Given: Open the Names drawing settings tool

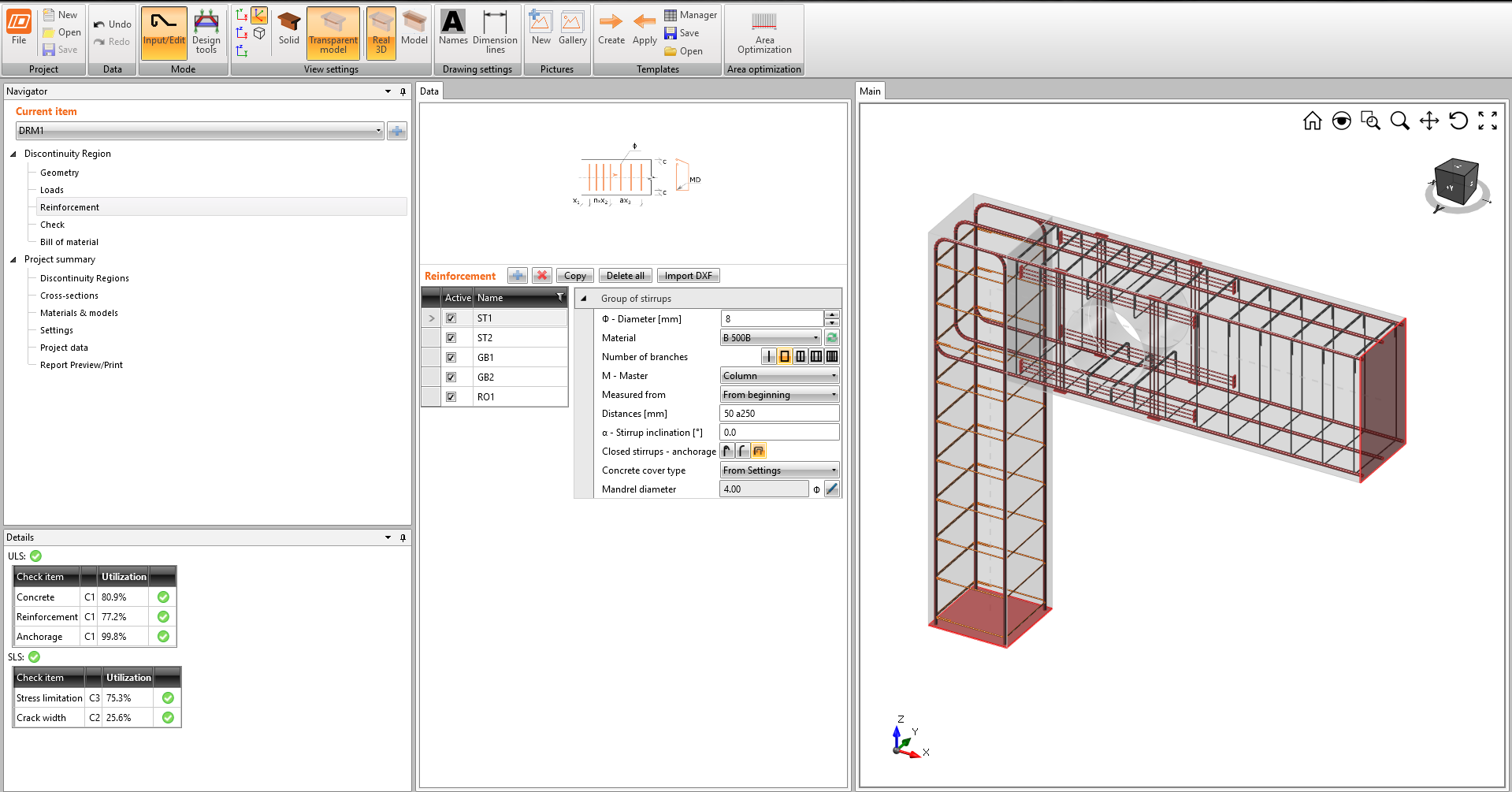Looking at the screenshot, I should (453, 33).
